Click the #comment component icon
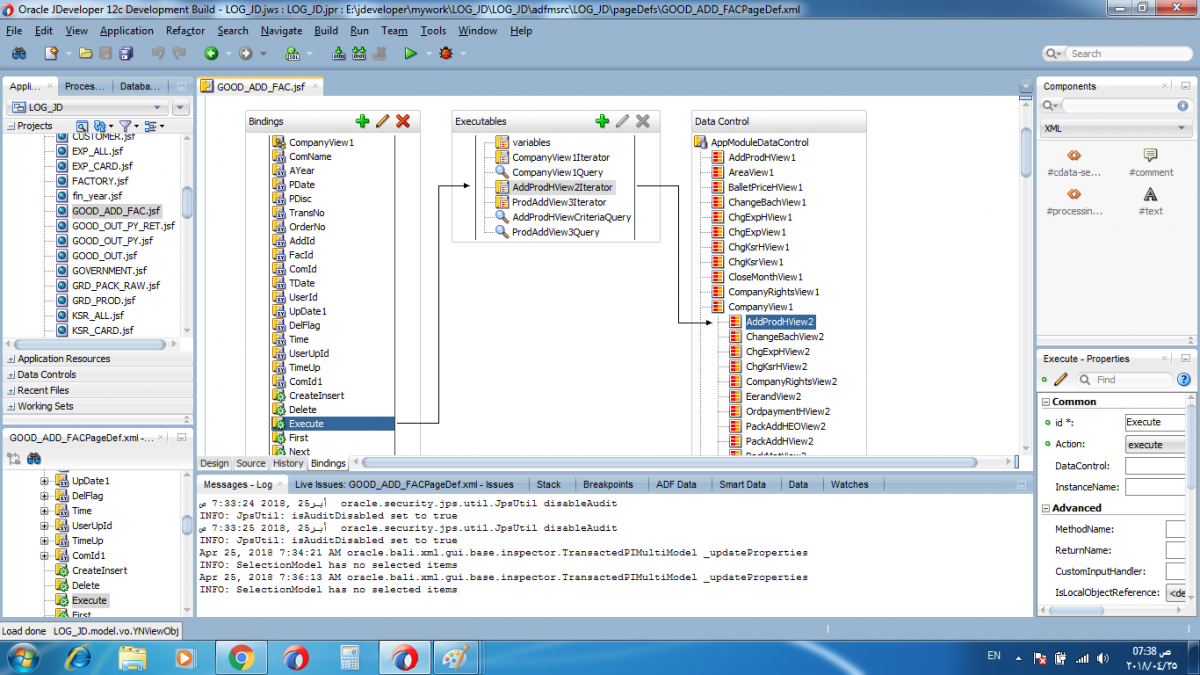1200x675 pixels. [1150, 156]
